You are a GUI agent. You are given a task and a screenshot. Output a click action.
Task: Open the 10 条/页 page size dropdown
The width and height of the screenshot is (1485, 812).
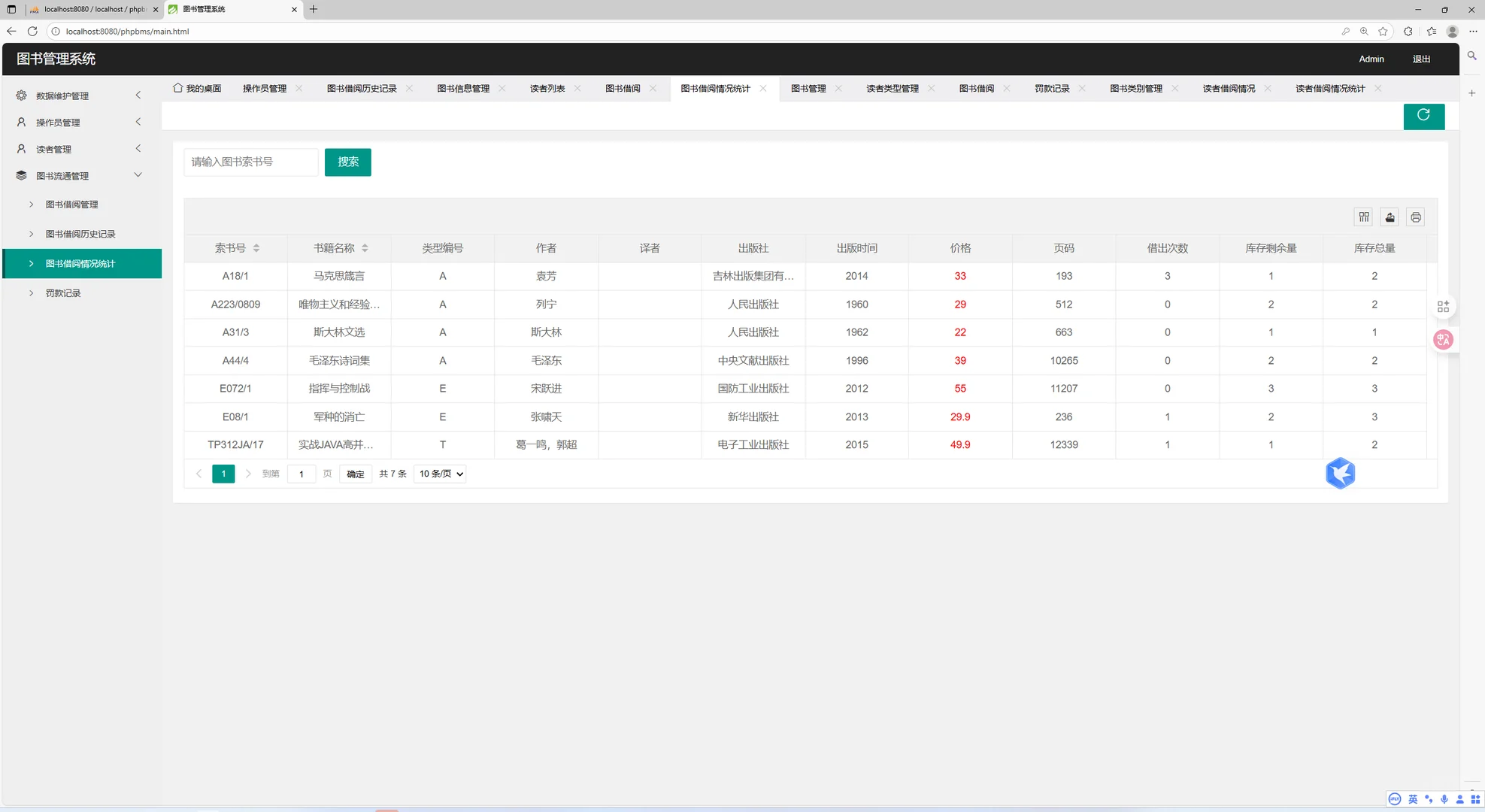click(x=439, y=474)
